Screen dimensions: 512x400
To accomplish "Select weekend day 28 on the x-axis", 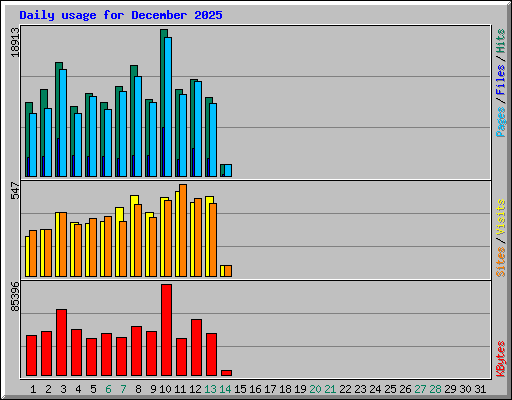I will [x=435, y=389].
